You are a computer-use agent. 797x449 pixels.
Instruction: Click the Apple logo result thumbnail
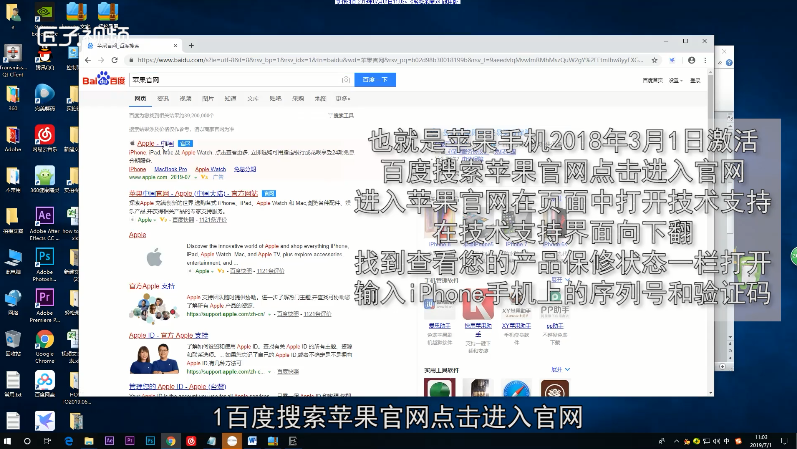coord(154,258)
